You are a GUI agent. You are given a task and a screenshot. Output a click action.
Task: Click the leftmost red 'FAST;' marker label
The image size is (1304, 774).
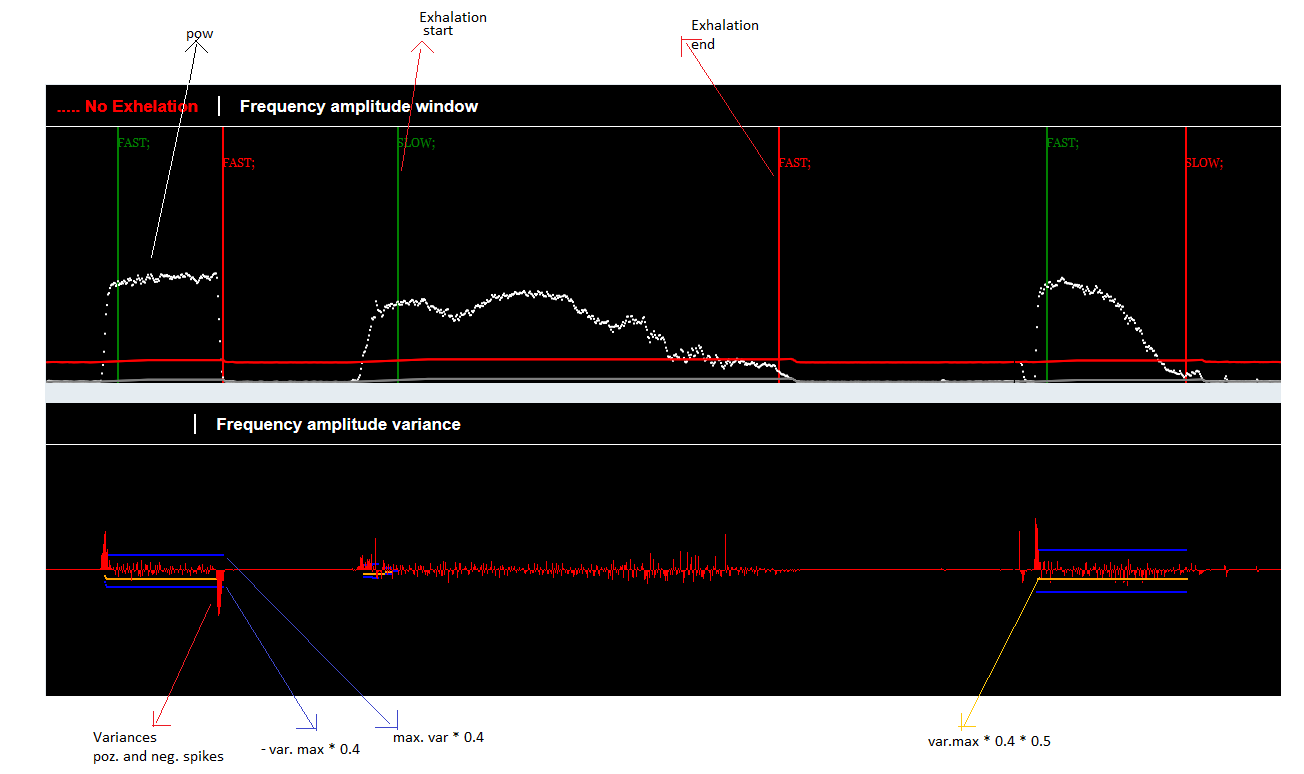239,163
